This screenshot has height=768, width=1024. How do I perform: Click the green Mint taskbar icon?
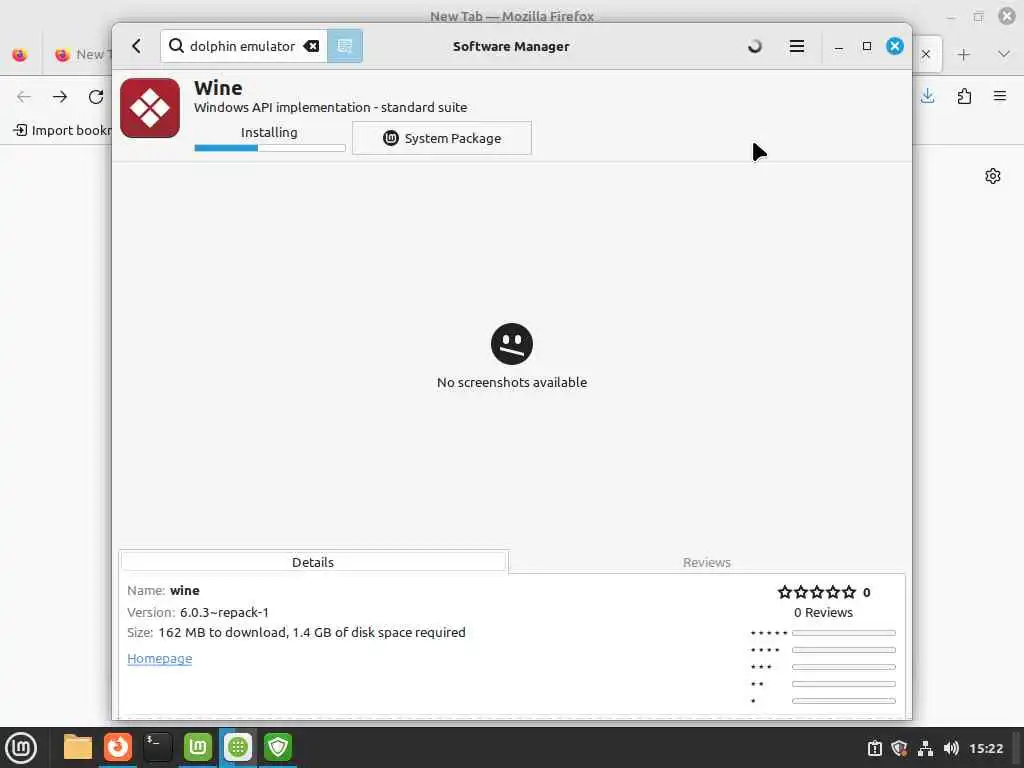198,748
